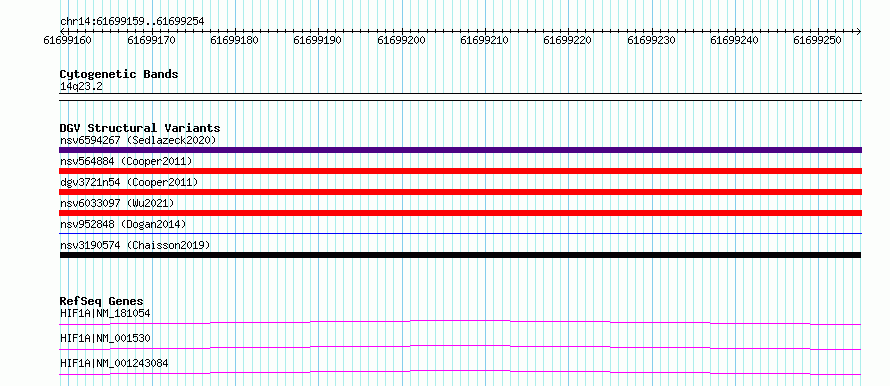Click ruler coordinate 61699190
This screenshot has height=386, width=890.
(x=318, y=40)
